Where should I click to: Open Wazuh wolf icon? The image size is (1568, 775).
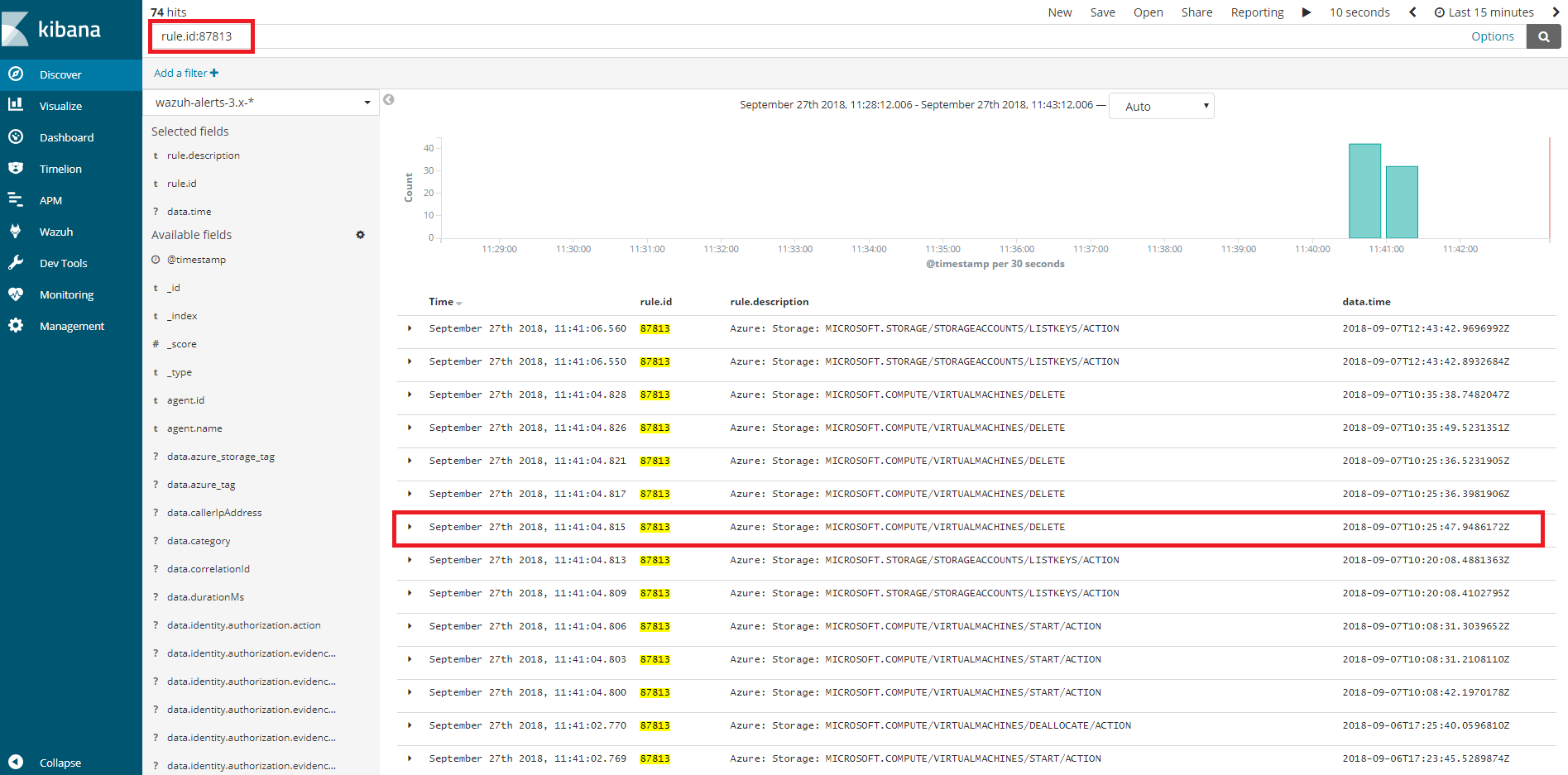pyautogui.click(x=16, y=231)
